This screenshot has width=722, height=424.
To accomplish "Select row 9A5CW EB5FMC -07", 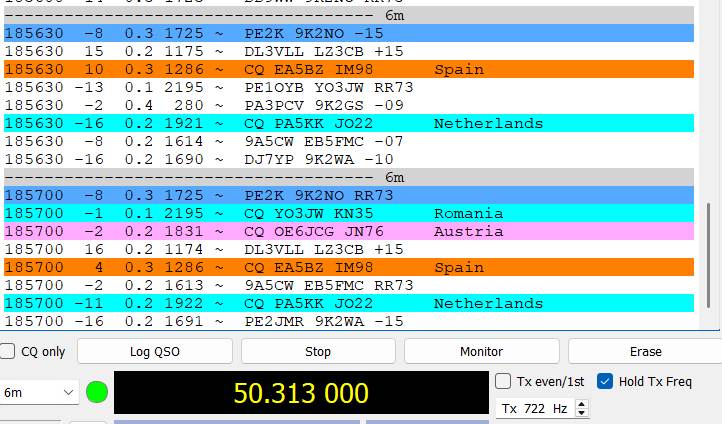I will pos(349,141).
